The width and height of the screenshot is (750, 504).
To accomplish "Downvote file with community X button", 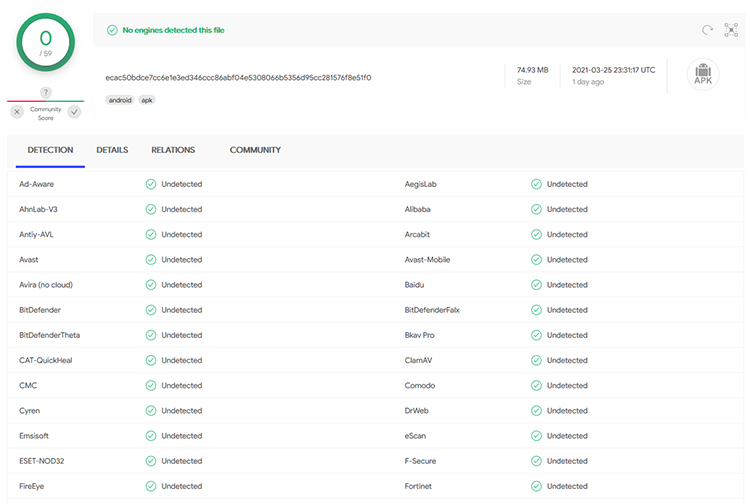I will click(x=17, y=111).
